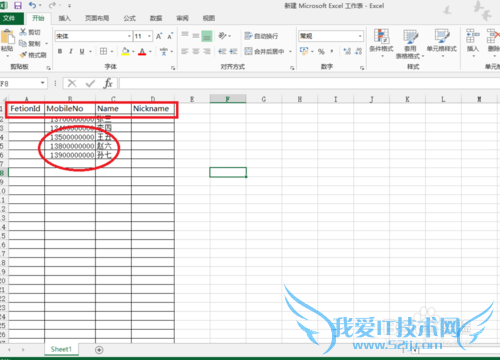Apply Percent Style format
The image size is (500, 360).
tap(321, 51)
